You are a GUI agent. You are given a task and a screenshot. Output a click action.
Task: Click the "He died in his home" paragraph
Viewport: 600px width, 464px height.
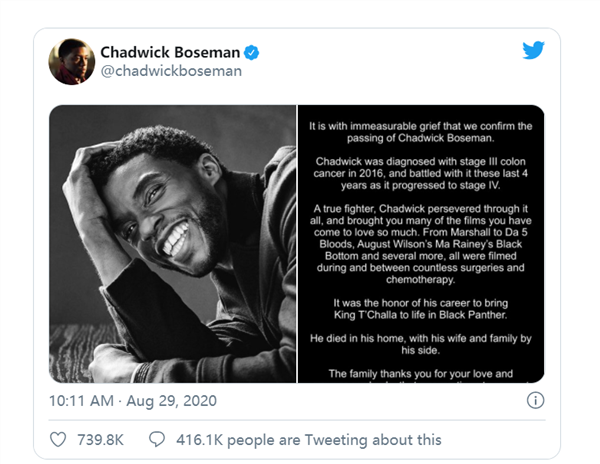[419, 346]
